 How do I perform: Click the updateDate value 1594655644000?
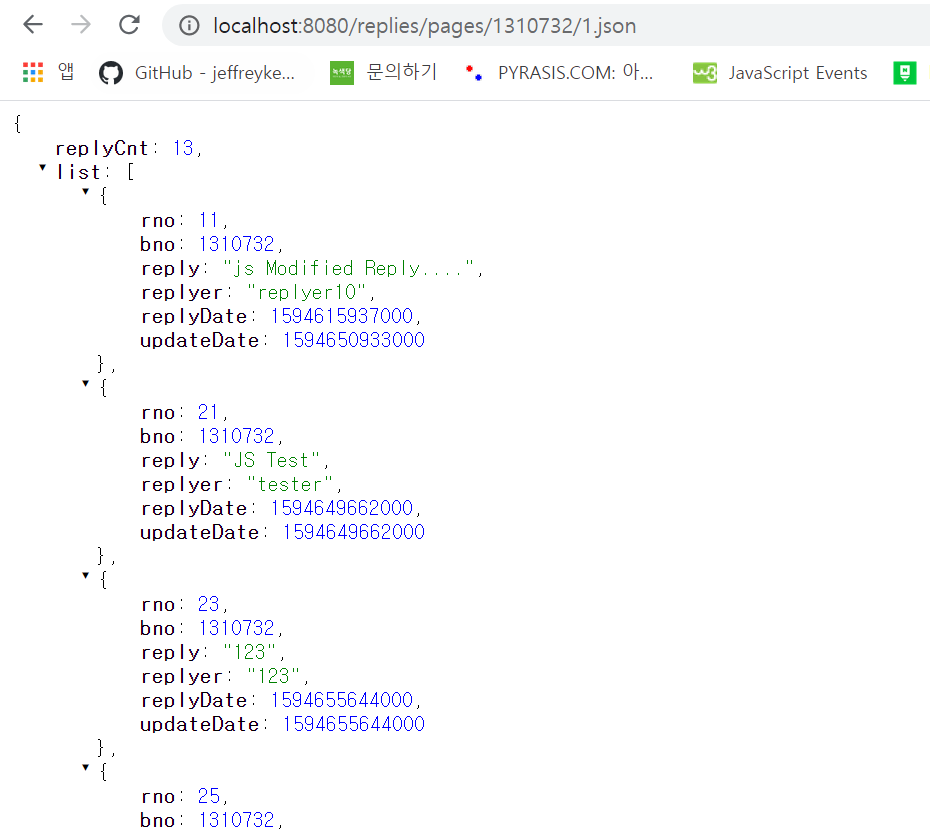pos(353,724)
